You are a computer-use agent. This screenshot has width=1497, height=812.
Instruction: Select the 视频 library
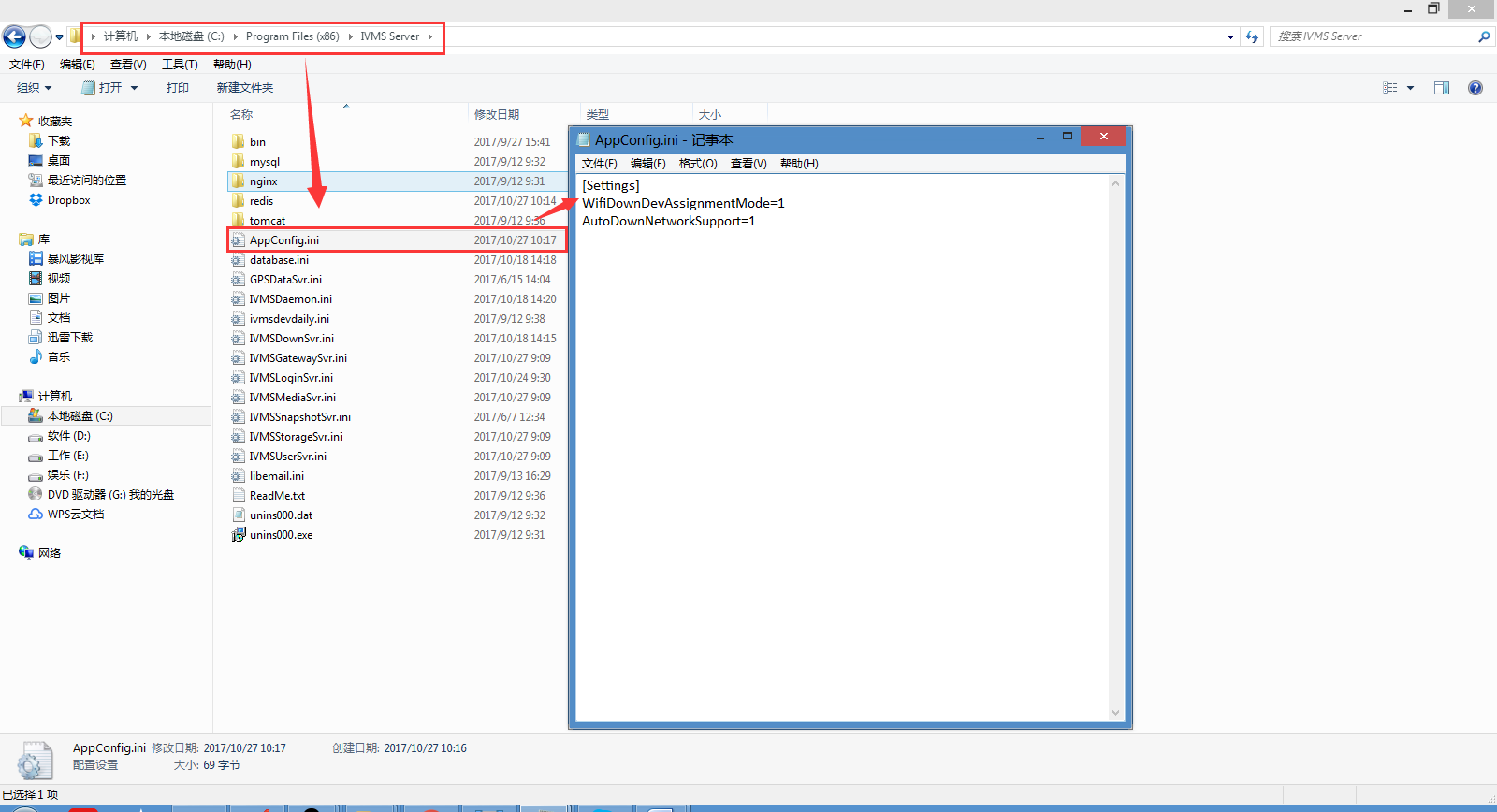click(59, 279)
